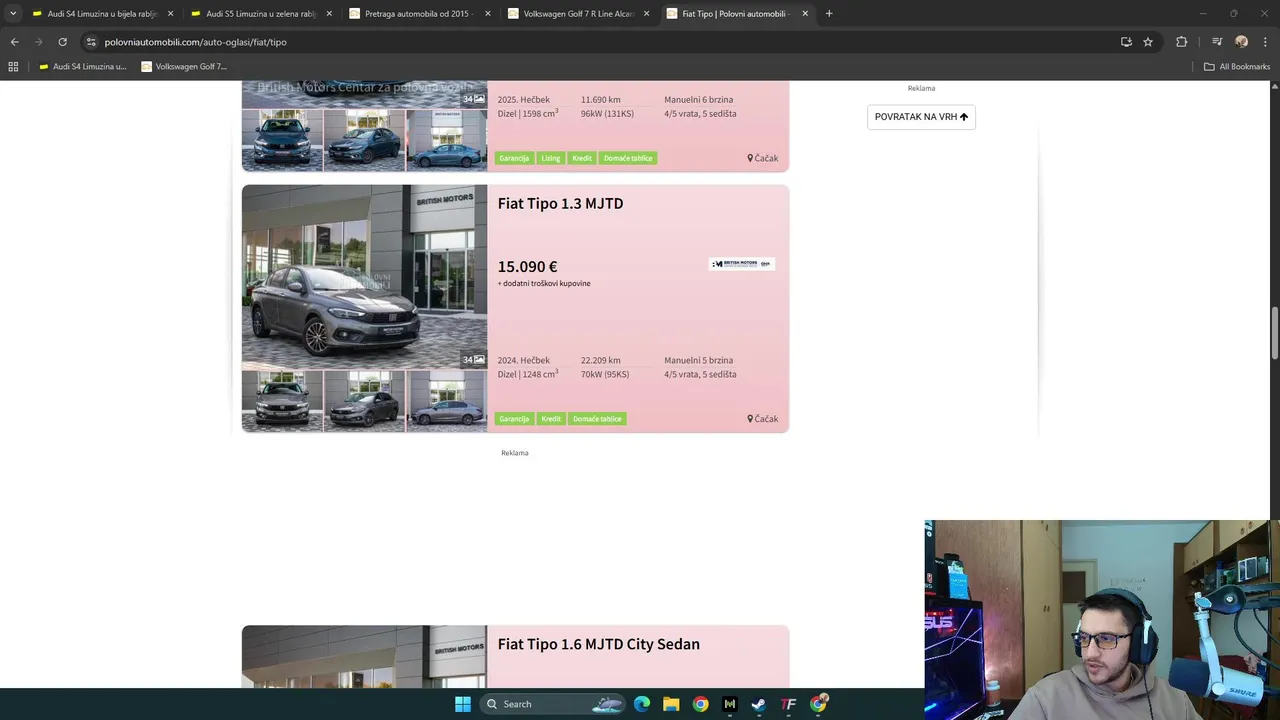Click the Lizing tag on the 2025 listing
Screen dimensions: 1280x720
(x=551, y=158)
